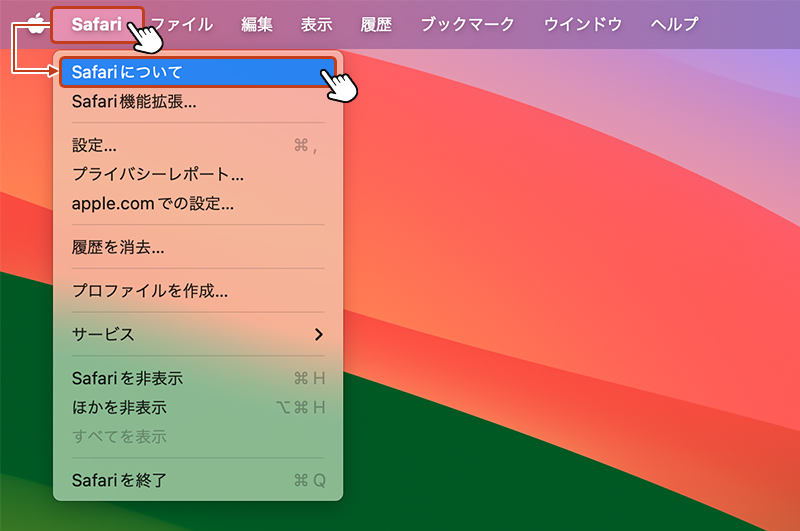Select Safariについて menu item

click(198, 72)
